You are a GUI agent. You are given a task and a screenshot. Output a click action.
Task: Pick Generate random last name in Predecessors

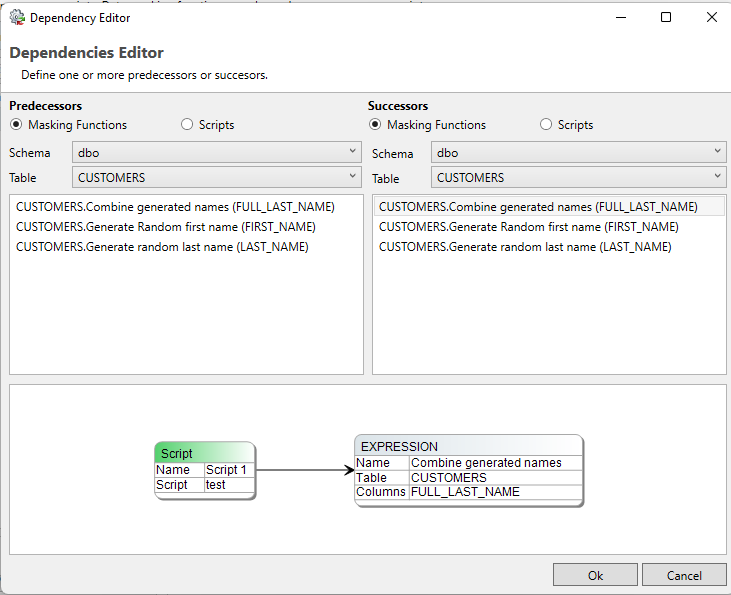[162, 247]
